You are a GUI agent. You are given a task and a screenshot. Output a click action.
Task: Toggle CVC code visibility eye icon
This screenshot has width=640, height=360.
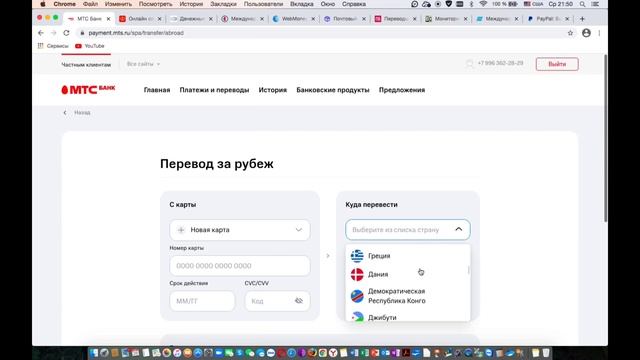pos(299,301)
